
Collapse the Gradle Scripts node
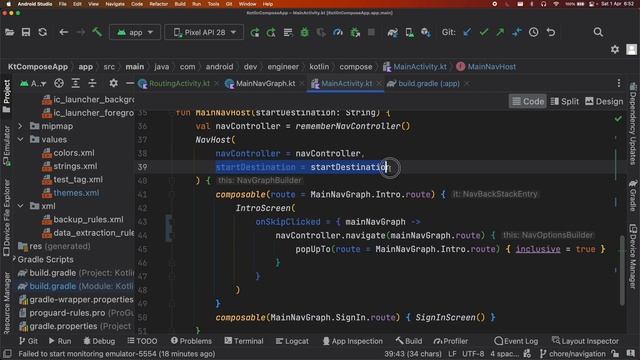(x=14, y=259)
